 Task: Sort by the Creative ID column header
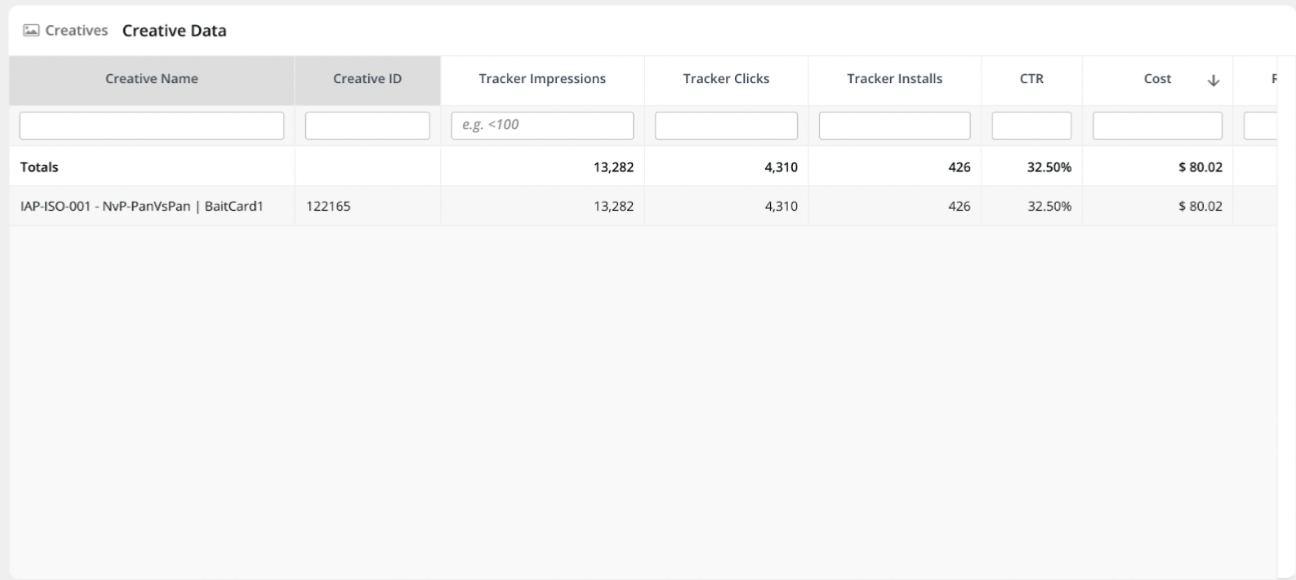[x=367, y=80]
